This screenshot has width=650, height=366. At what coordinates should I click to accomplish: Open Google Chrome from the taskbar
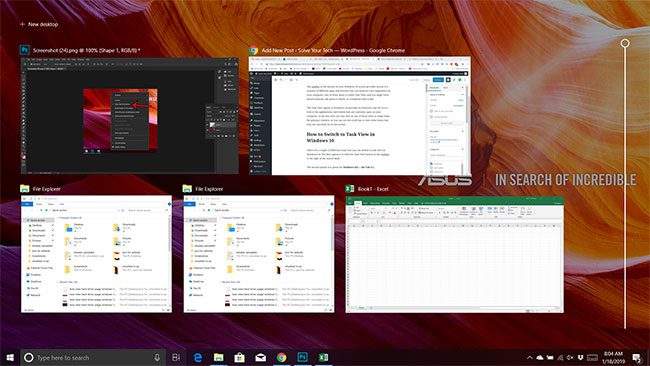click(x=281, y=357)
